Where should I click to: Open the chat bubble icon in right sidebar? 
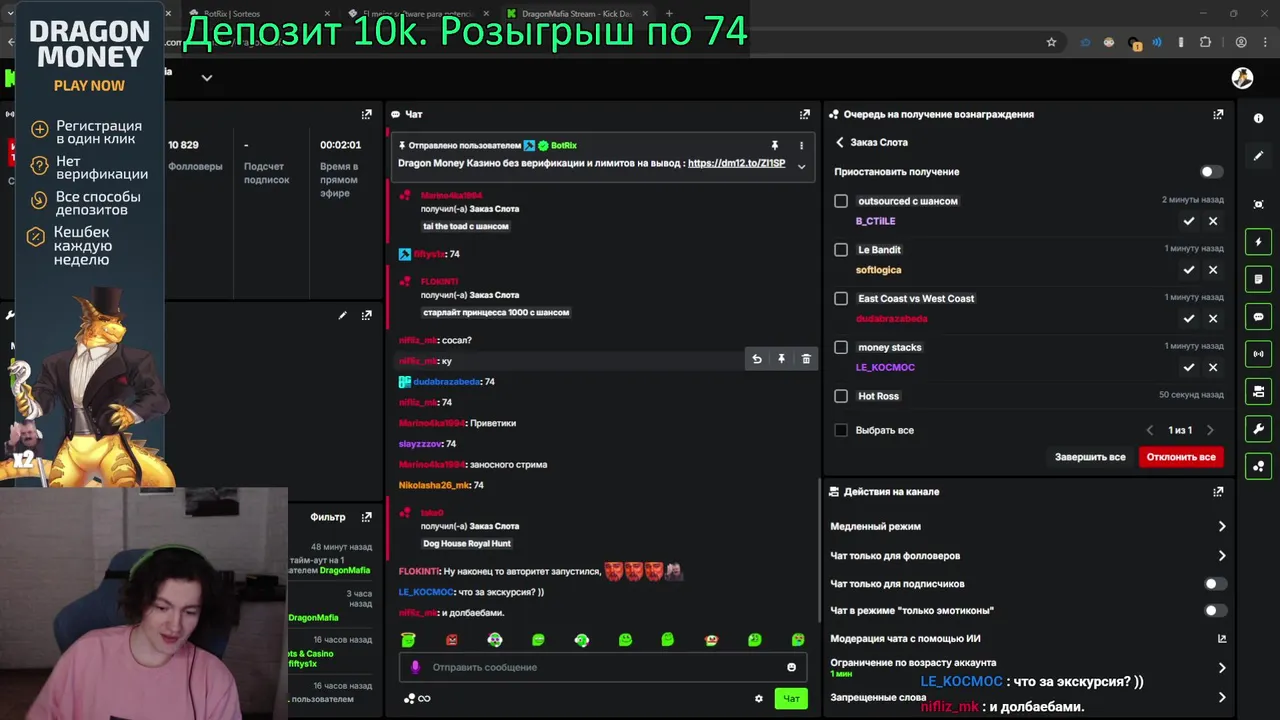click(x=1258, y=316)
